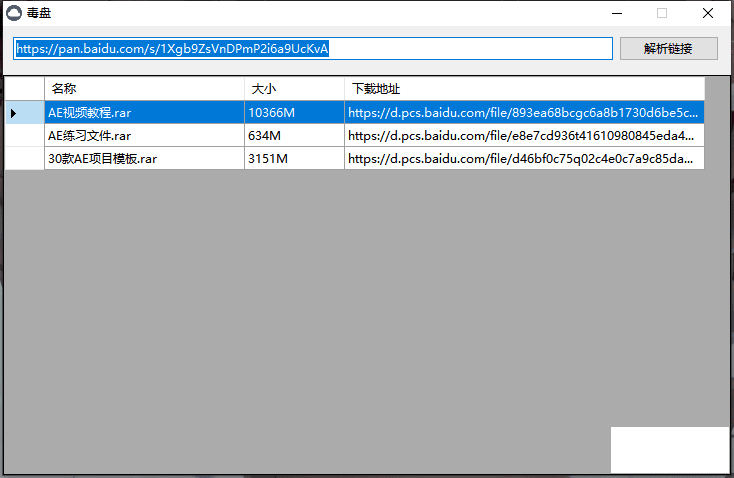Click the select-all corner cell of the table
This screenshot has width=734, height=478.
tap(24, 88)
